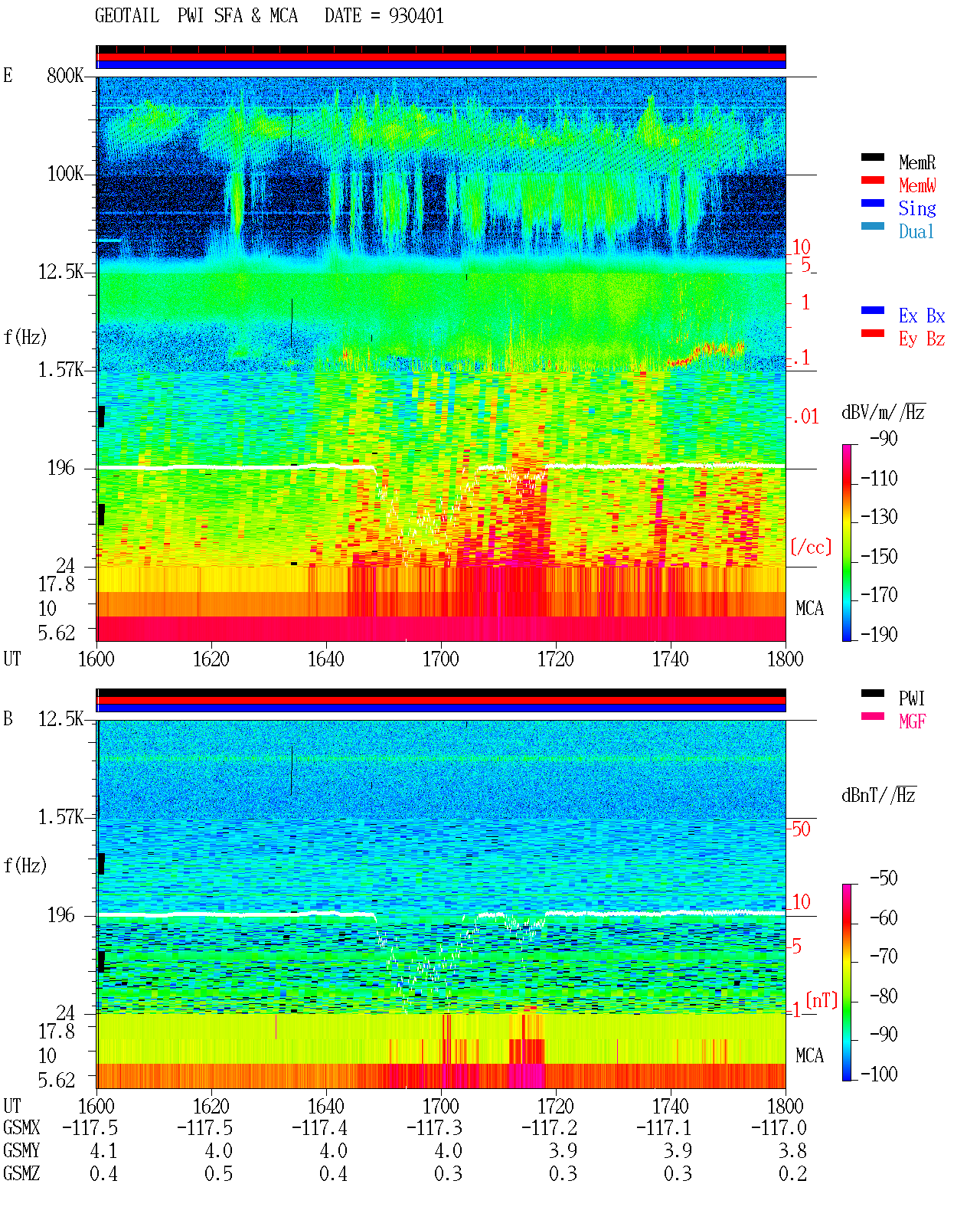Click the 17.8 frequency label of the B panel
Image resolution: width=980 pixels, height=1220 pixels.
pyautogui.click(x=56, y=1032)
